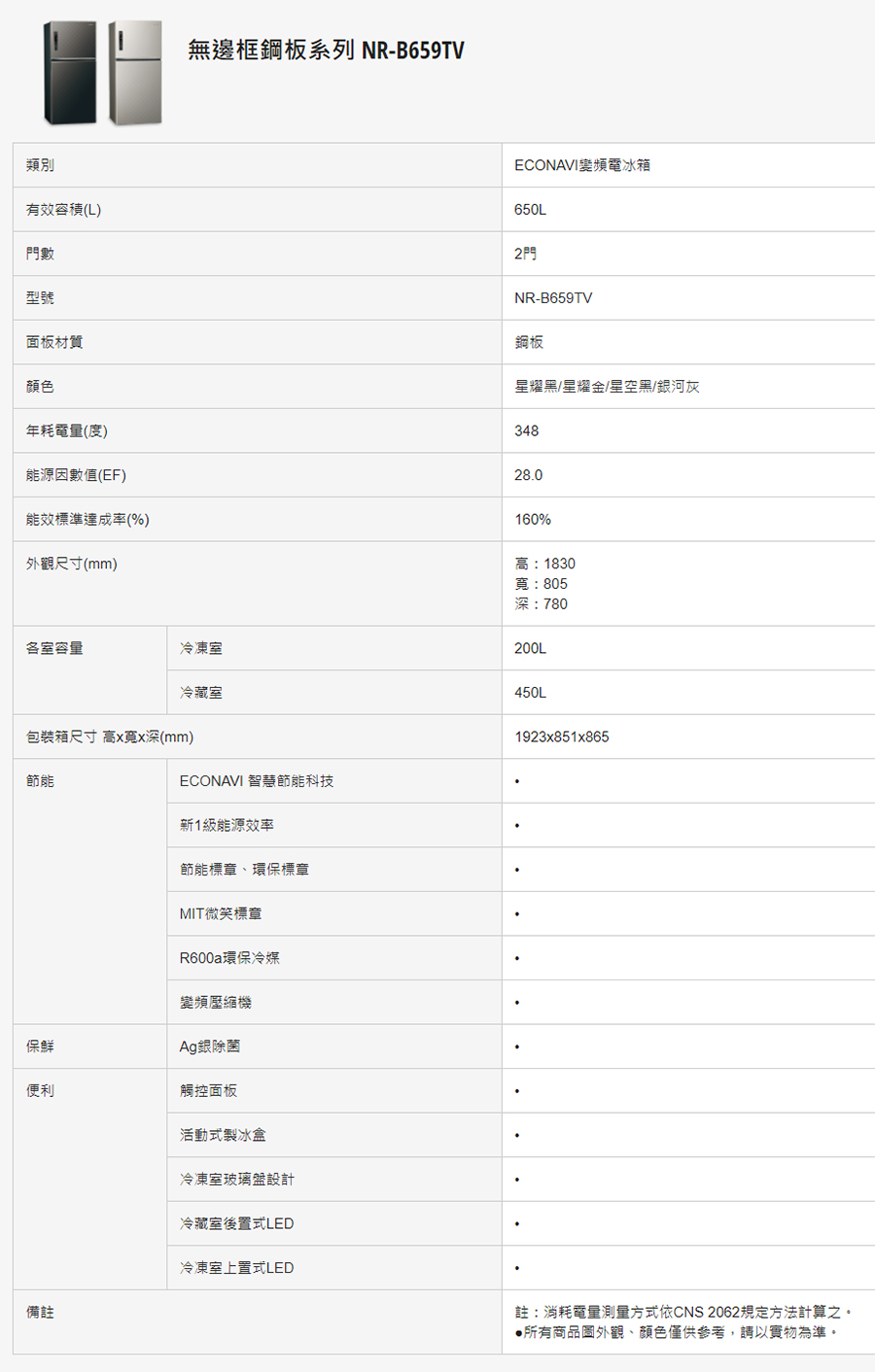Screen dimensions: 875x1372
Task: Select NR-B659TV in the 型號 row
Action: [553, 298]
